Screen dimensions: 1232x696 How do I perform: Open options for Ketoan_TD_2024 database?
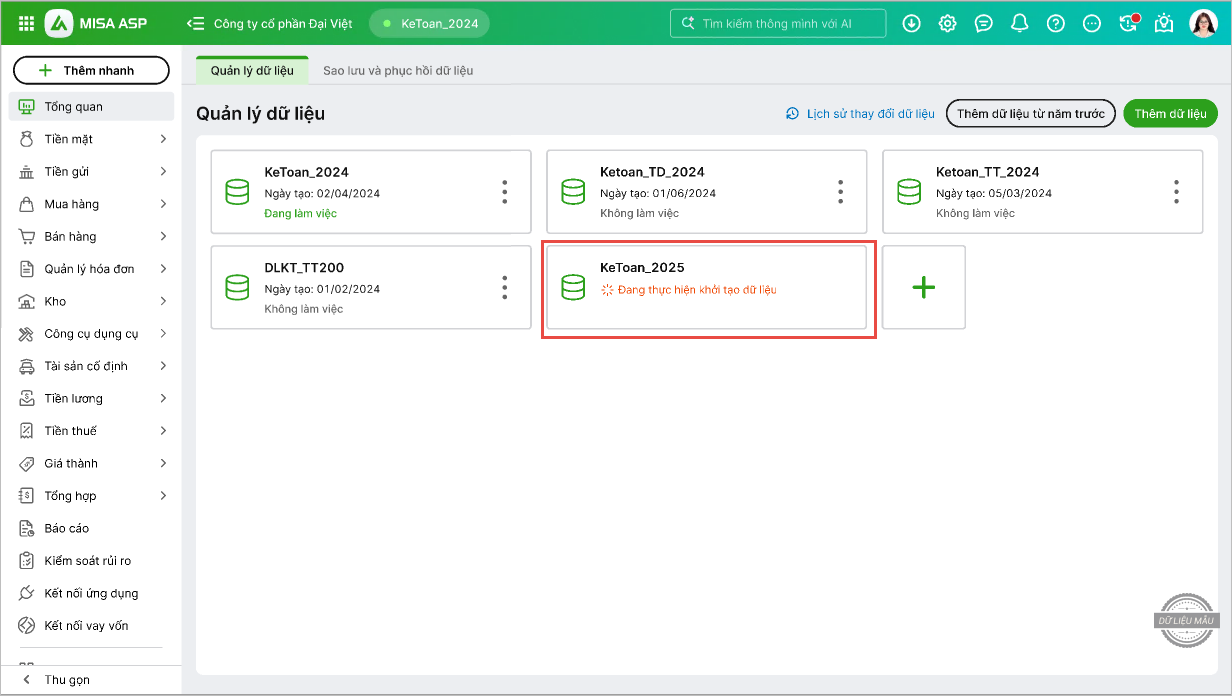click(x=841, y=192)
